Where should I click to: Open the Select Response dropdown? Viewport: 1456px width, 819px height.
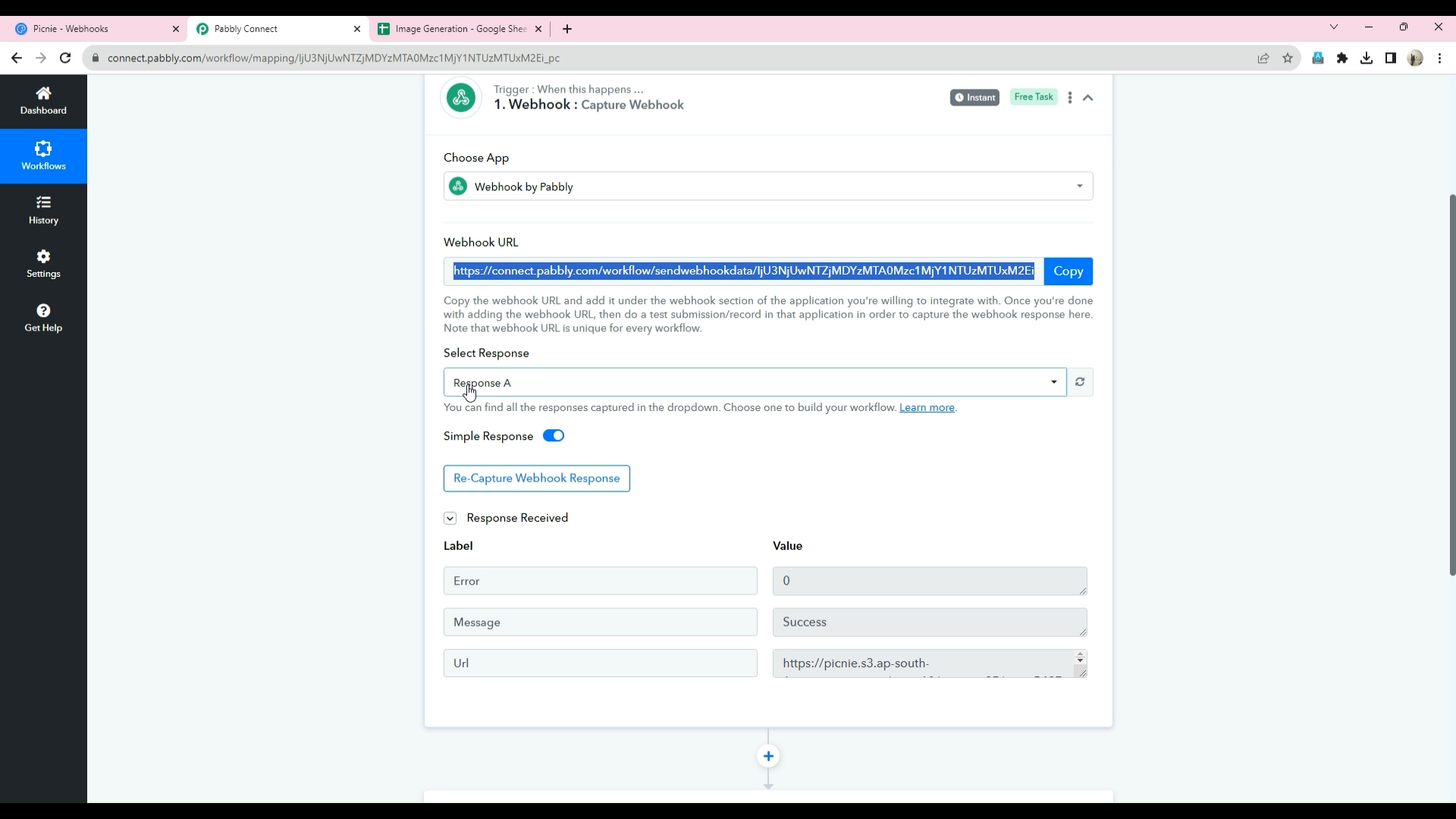pos(755,383)
